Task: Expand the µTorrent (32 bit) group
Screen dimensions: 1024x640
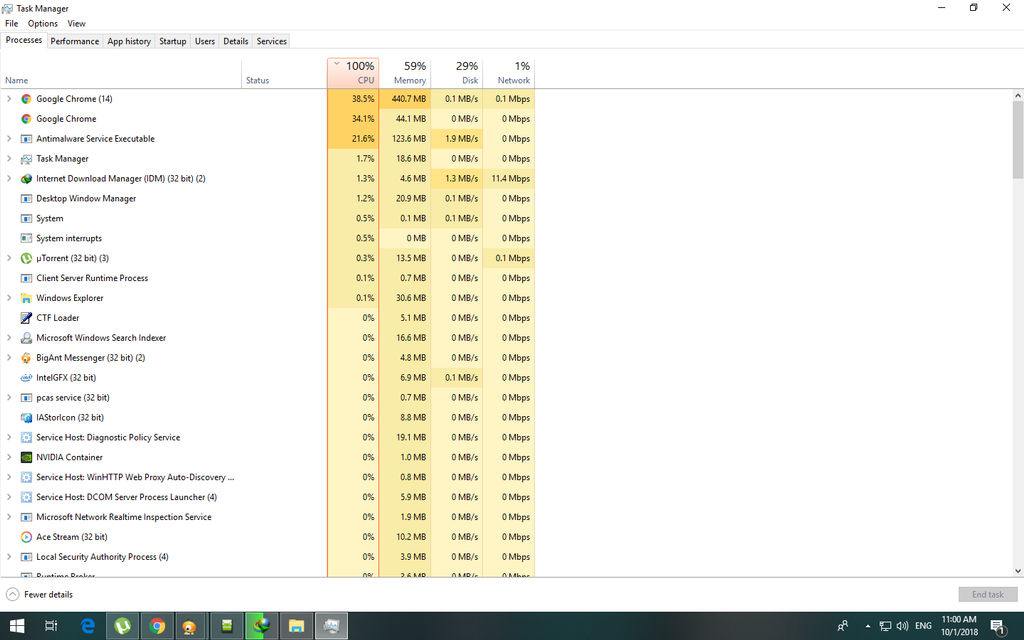Action: pyautogui.click(x=9, y=258)
